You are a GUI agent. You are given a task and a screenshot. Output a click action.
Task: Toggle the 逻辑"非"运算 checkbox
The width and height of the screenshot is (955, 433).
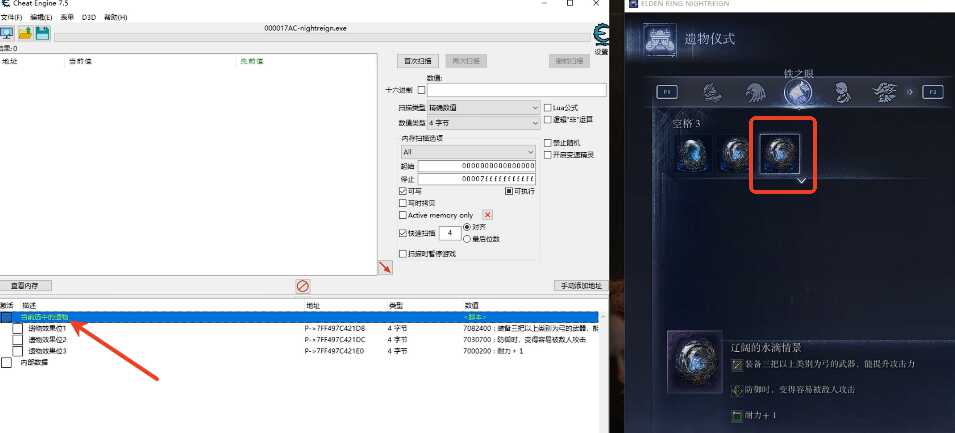pos(548,119)
